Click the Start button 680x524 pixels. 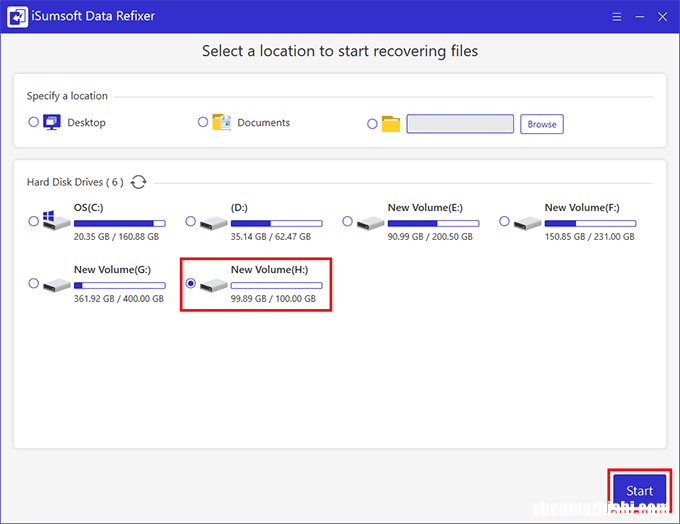[640, 491]
